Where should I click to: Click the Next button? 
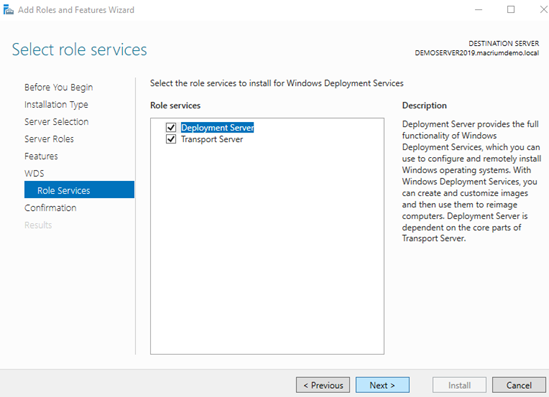click(382, 385)
